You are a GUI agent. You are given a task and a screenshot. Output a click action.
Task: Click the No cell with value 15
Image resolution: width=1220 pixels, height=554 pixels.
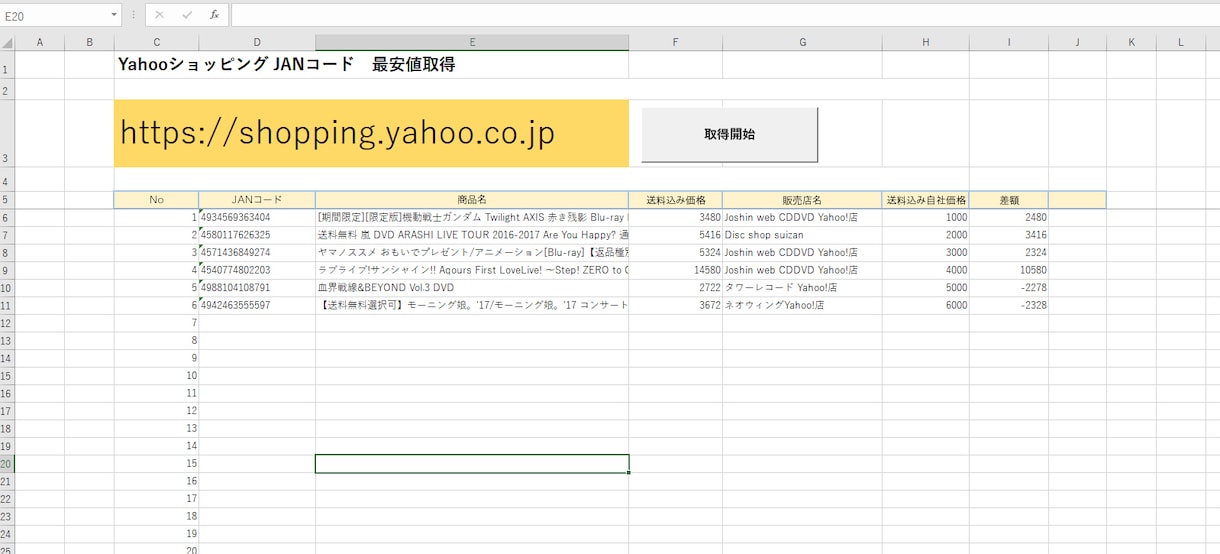[156, 464]
